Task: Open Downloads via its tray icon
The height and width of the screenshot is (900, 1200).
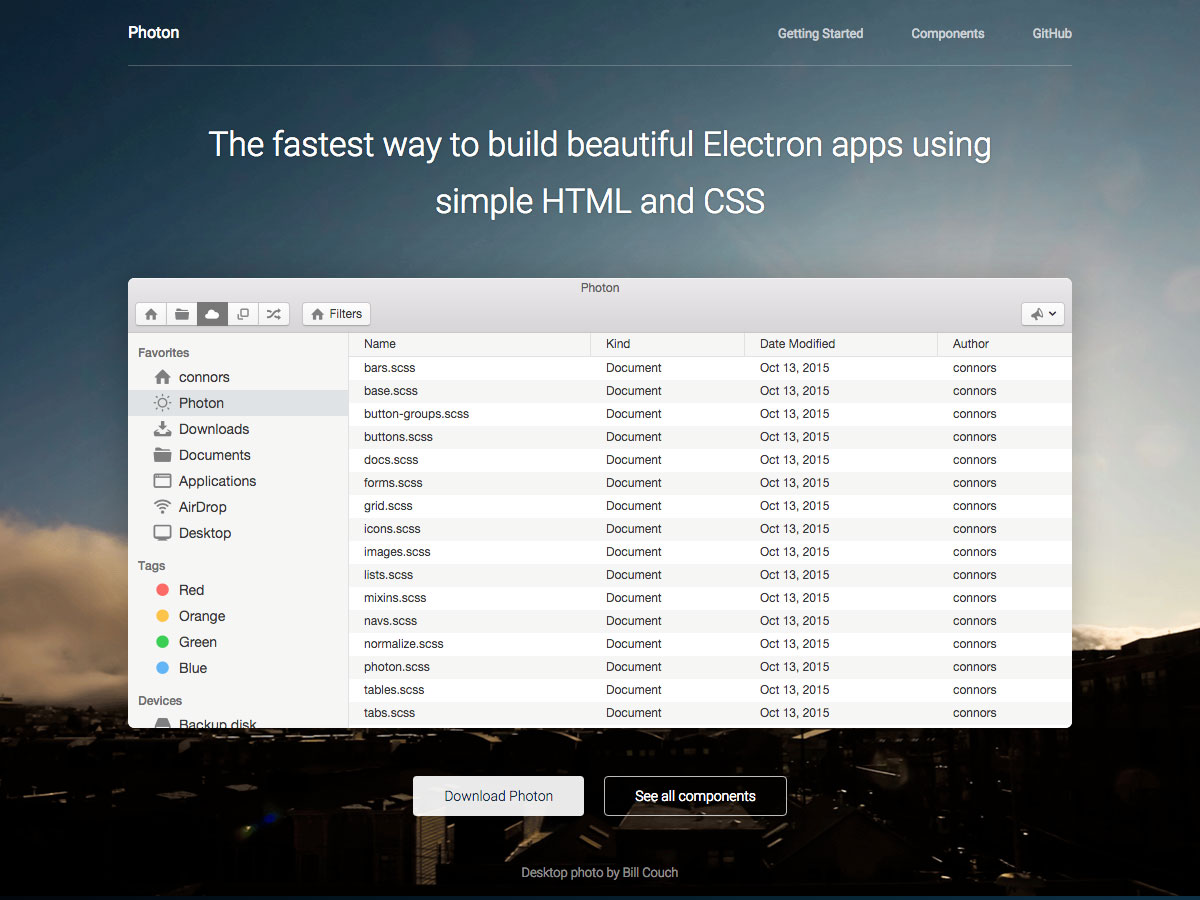Action: coord(162,429)
